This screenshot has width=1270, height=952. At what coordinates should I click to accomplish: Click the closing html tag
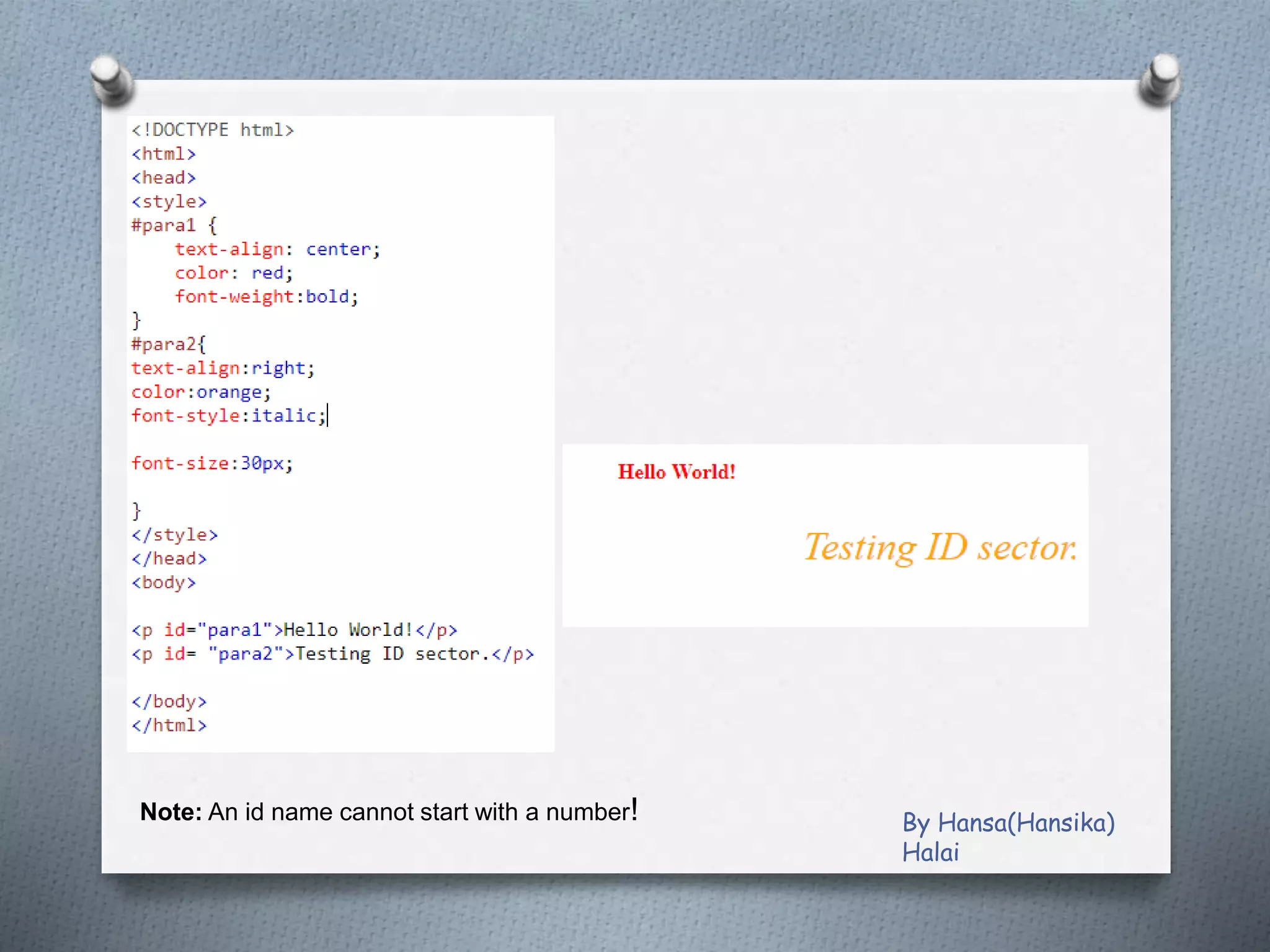click(x=169, y=725)
